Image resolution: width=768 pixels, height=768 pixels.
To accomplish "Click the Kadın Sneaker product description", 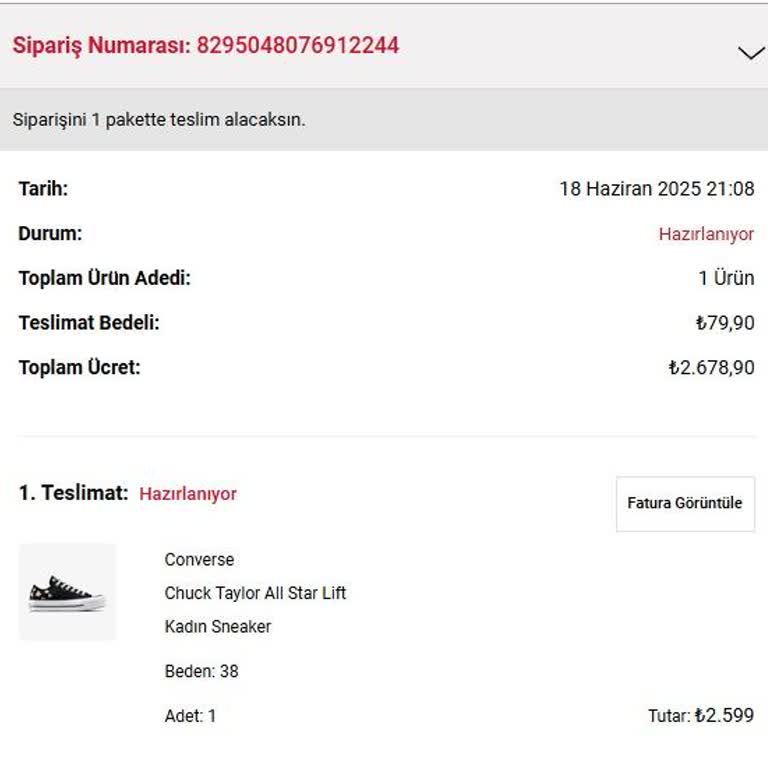I will point(218,627).
